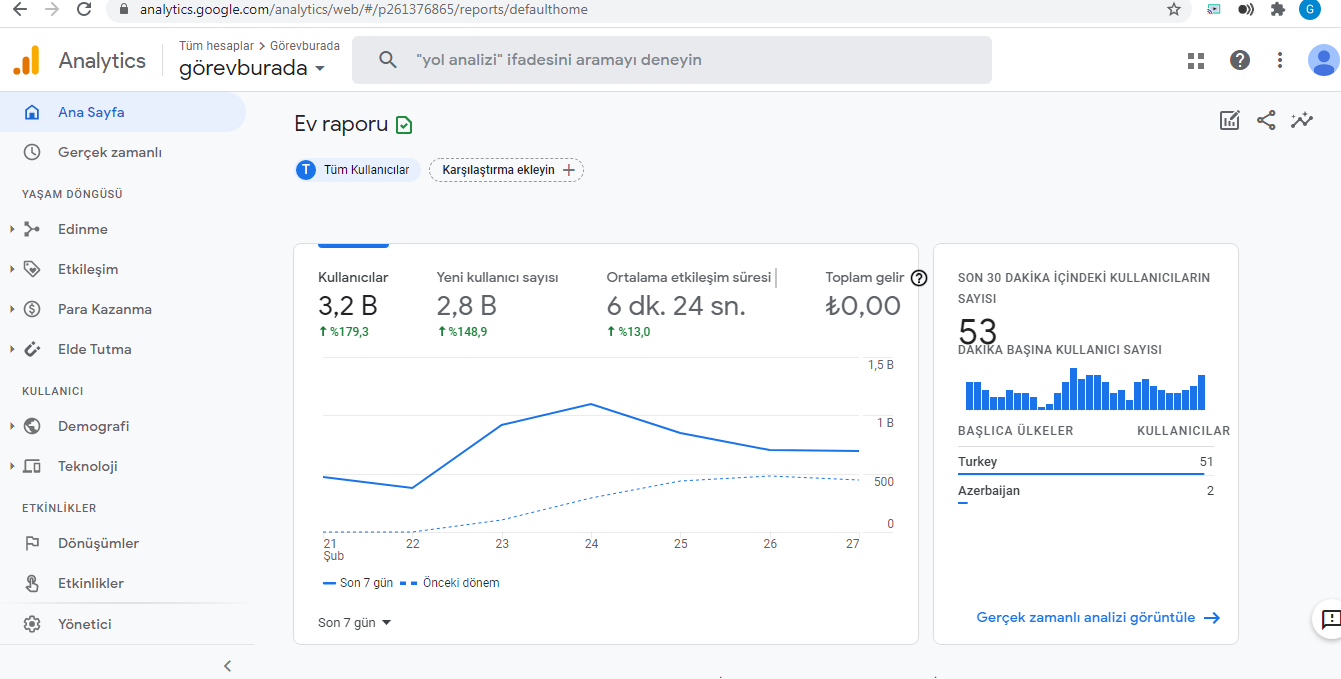Collapse the left navigation sidebar
This screenshot has width=1341, height=679.
click(227, 665)
